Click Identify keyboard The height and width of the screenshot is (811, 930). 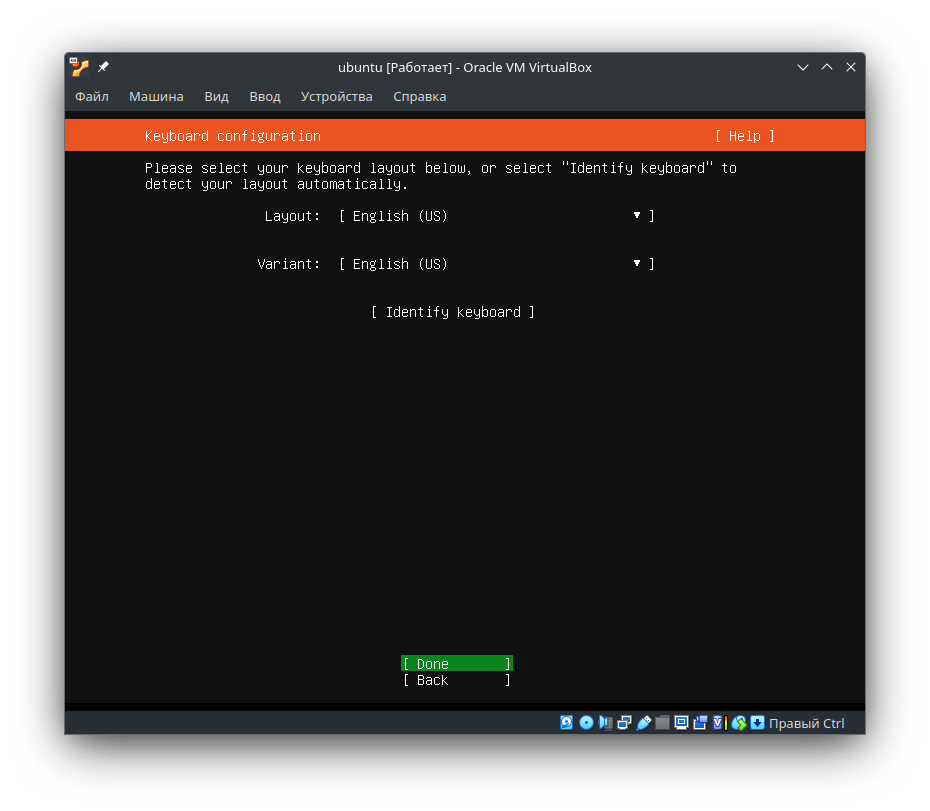(452, 311)
